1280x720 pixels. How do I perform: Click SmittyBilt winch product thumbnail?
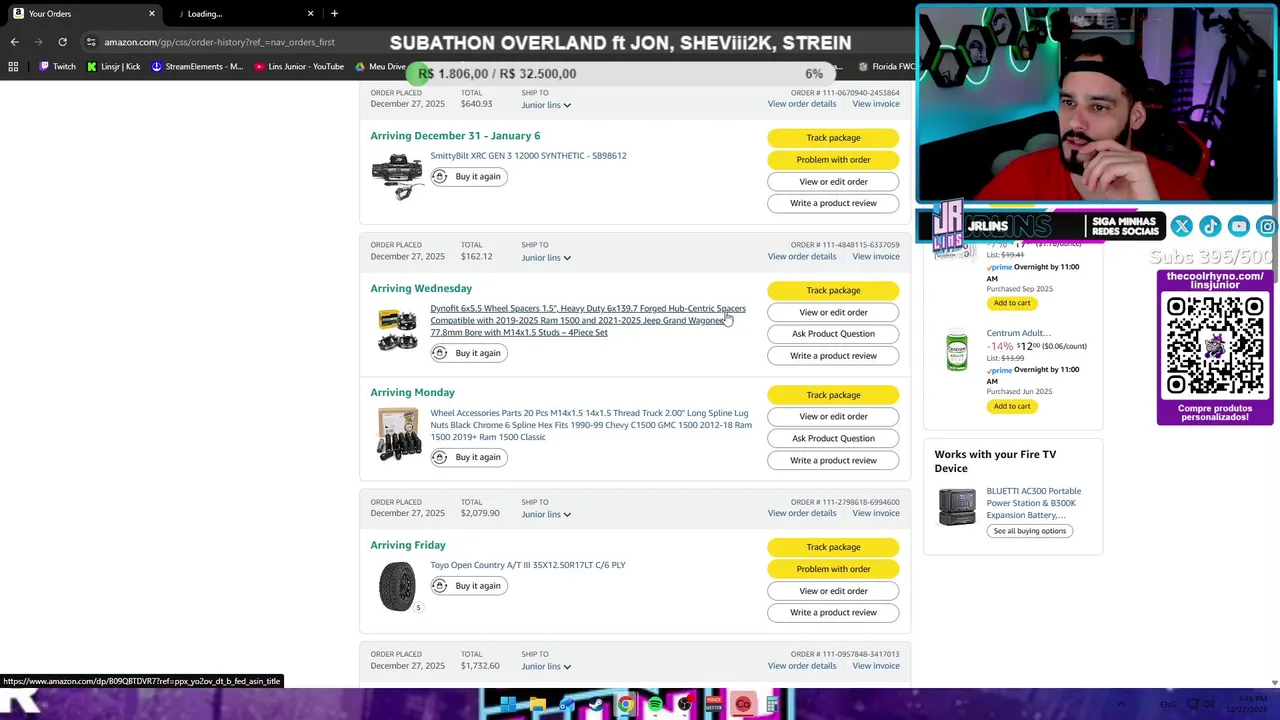click(x=397, y=176)
